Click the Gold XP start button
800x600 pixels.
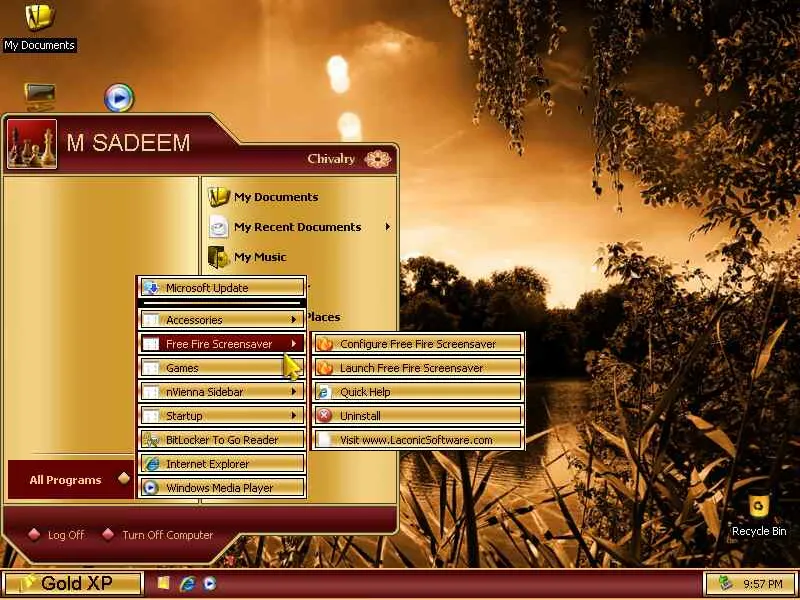pyautogui.click(x=72, y=583)
